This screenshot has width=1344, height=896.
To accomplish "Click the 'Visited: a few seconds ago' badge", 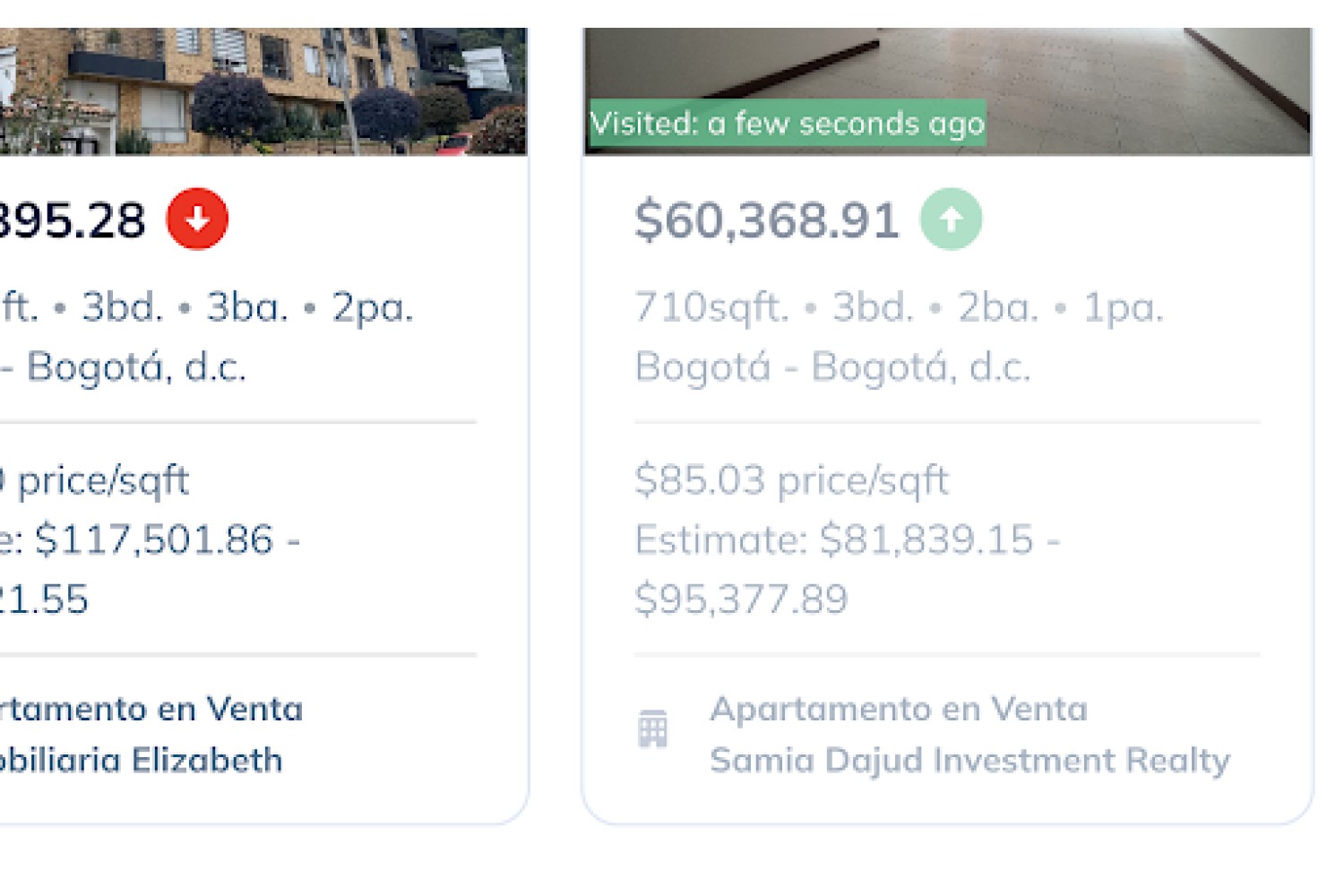I will pyautogui.click(x=788, y=123).
